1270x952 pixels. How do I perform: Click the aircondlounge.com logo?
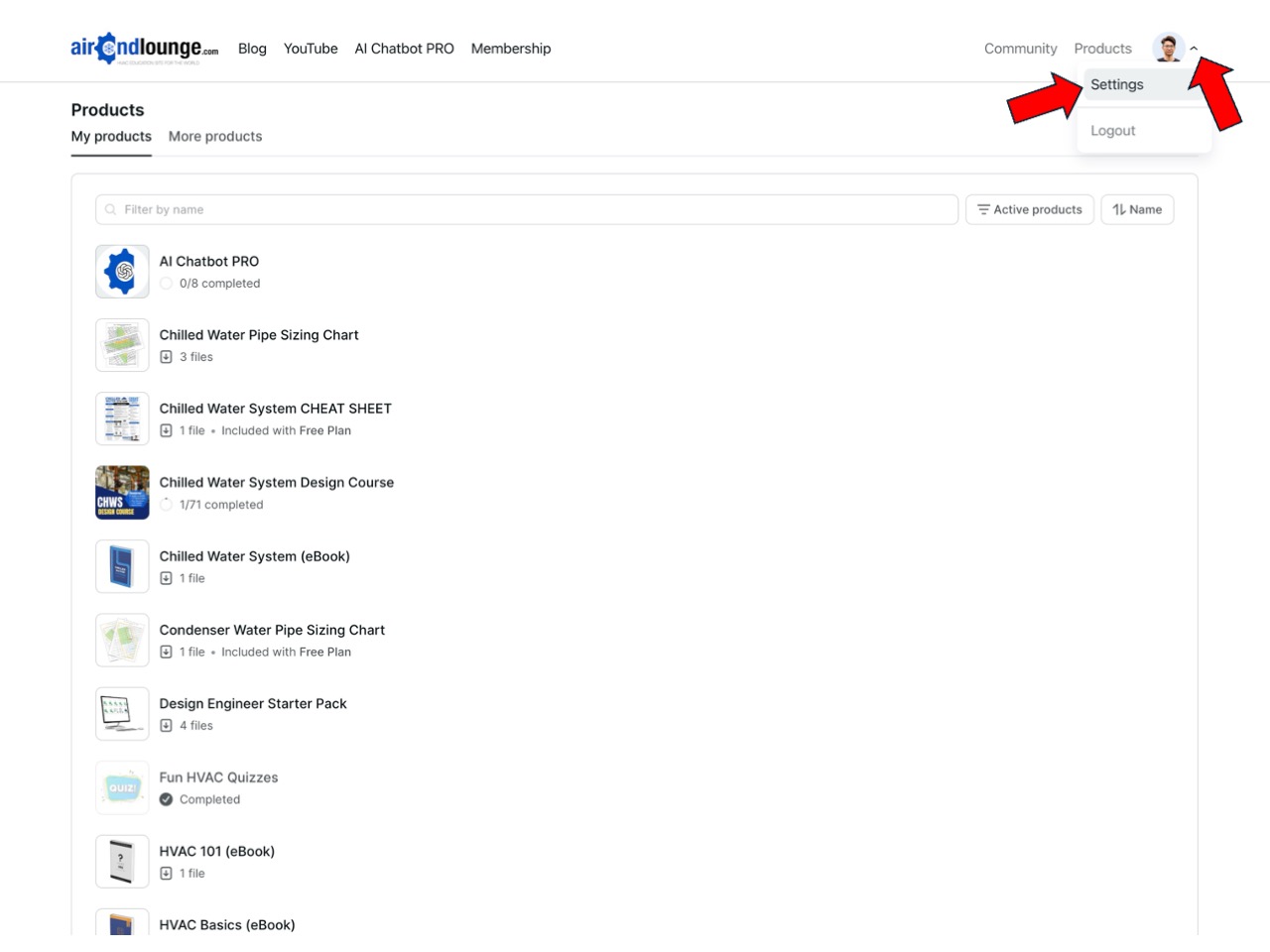click(x=144, y=48)
